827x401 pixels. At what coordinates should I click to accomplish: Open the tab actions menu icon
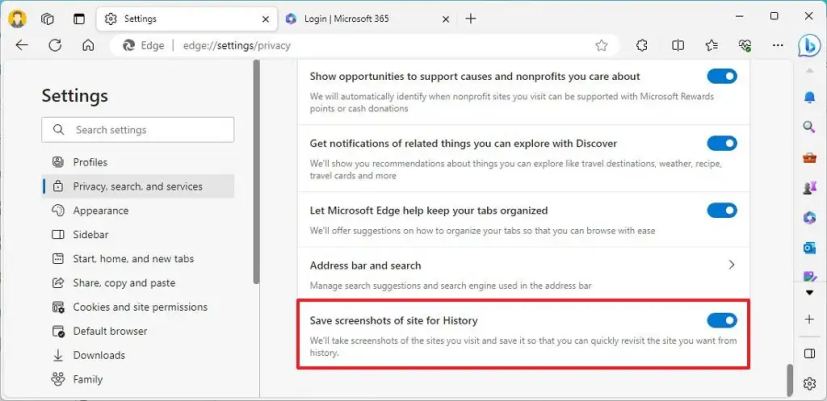(79, 19)
